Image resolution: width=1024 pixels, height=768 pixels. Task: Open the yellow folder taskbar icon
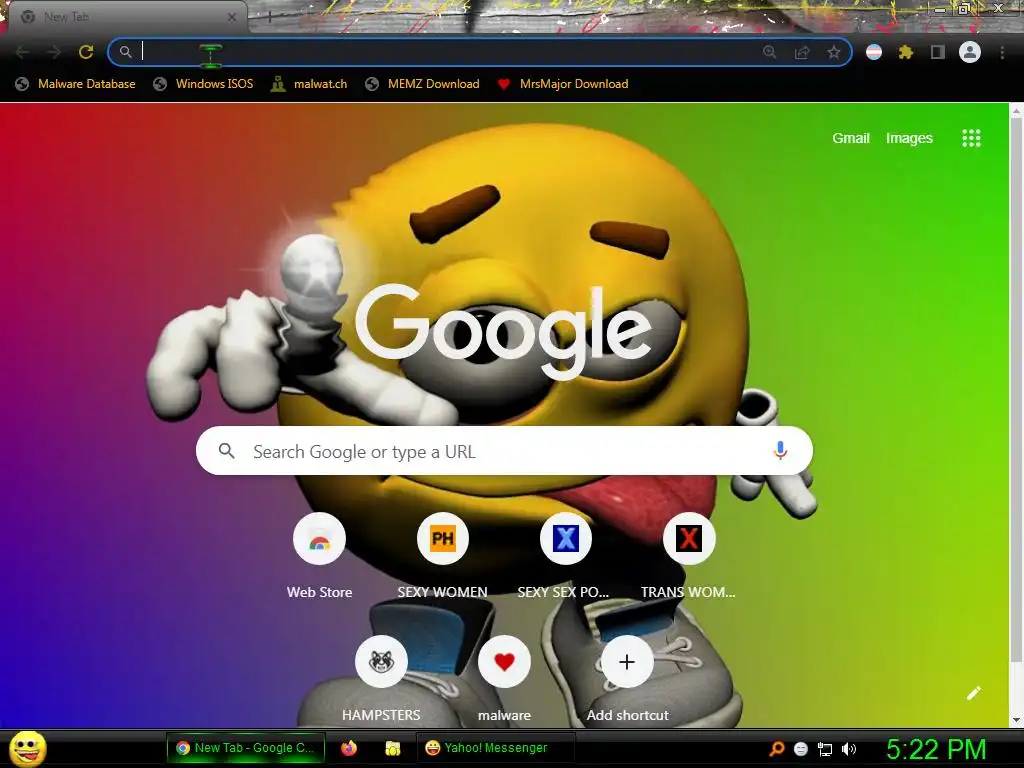pos(392,748)
